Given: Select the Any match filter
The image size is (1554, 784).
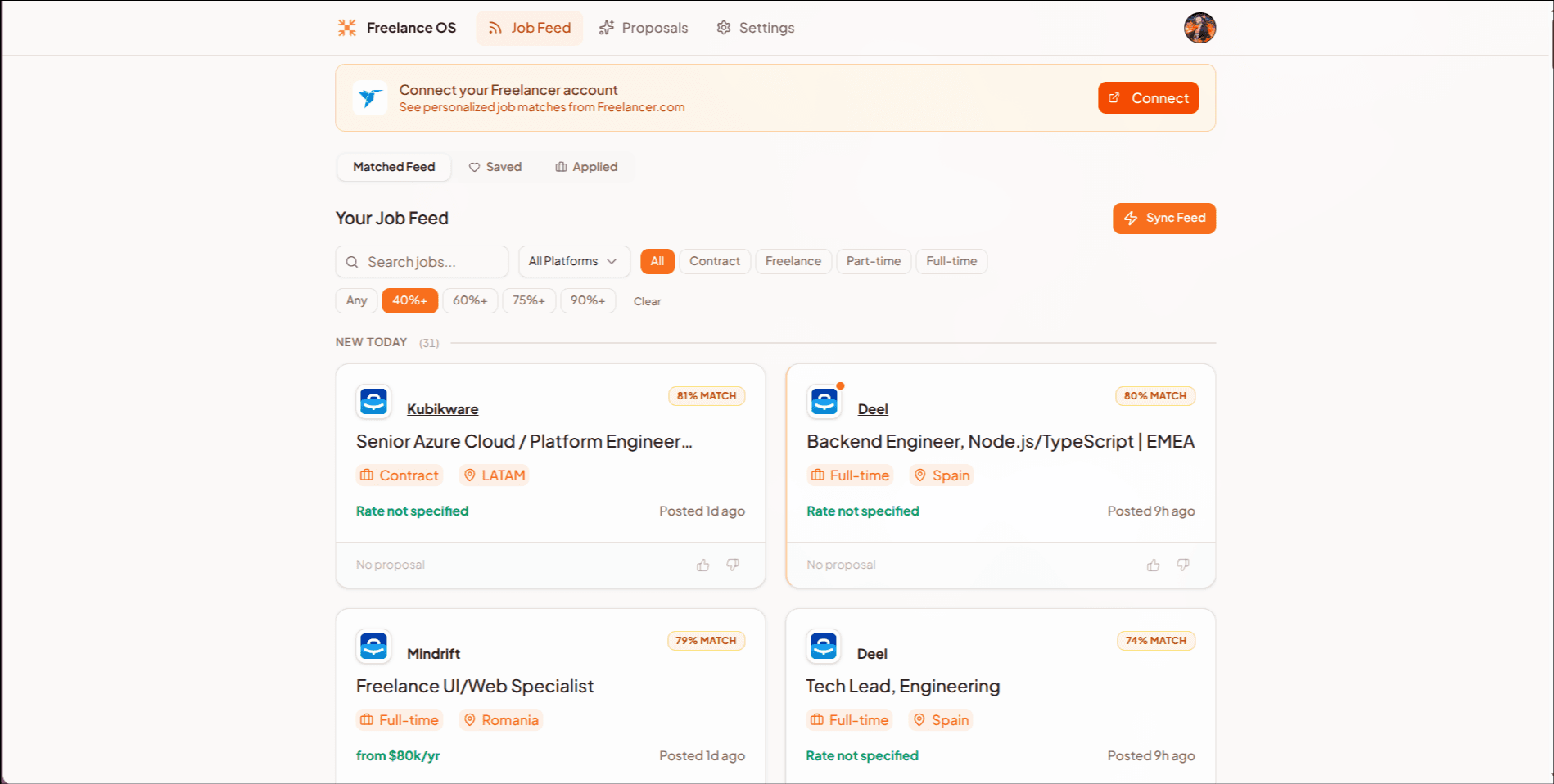Looking at the screenshot, I should pos(356,300).
